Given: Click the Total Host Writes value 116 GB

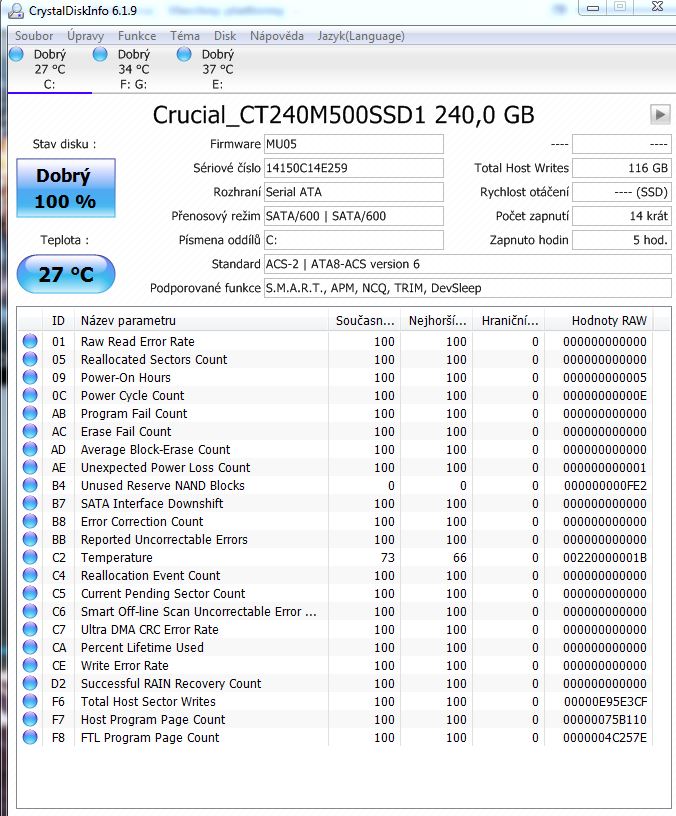Looking at the screenshot, I should [622, 168].
